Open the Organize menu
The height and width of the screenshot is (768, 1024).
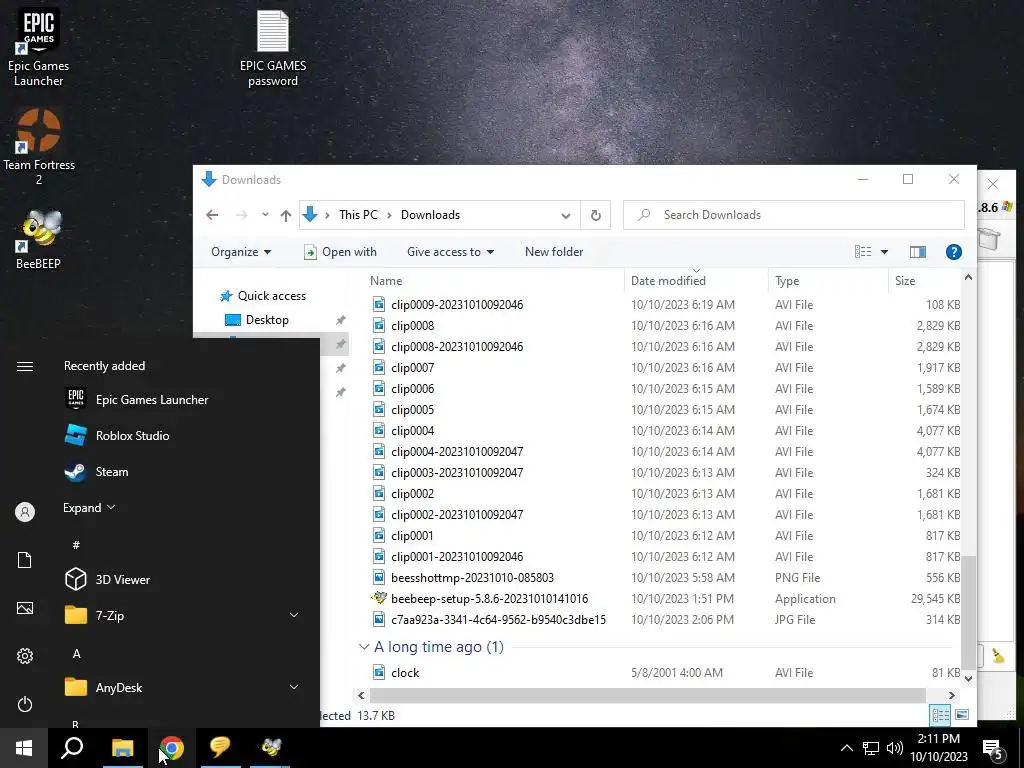tap(241, 252)
